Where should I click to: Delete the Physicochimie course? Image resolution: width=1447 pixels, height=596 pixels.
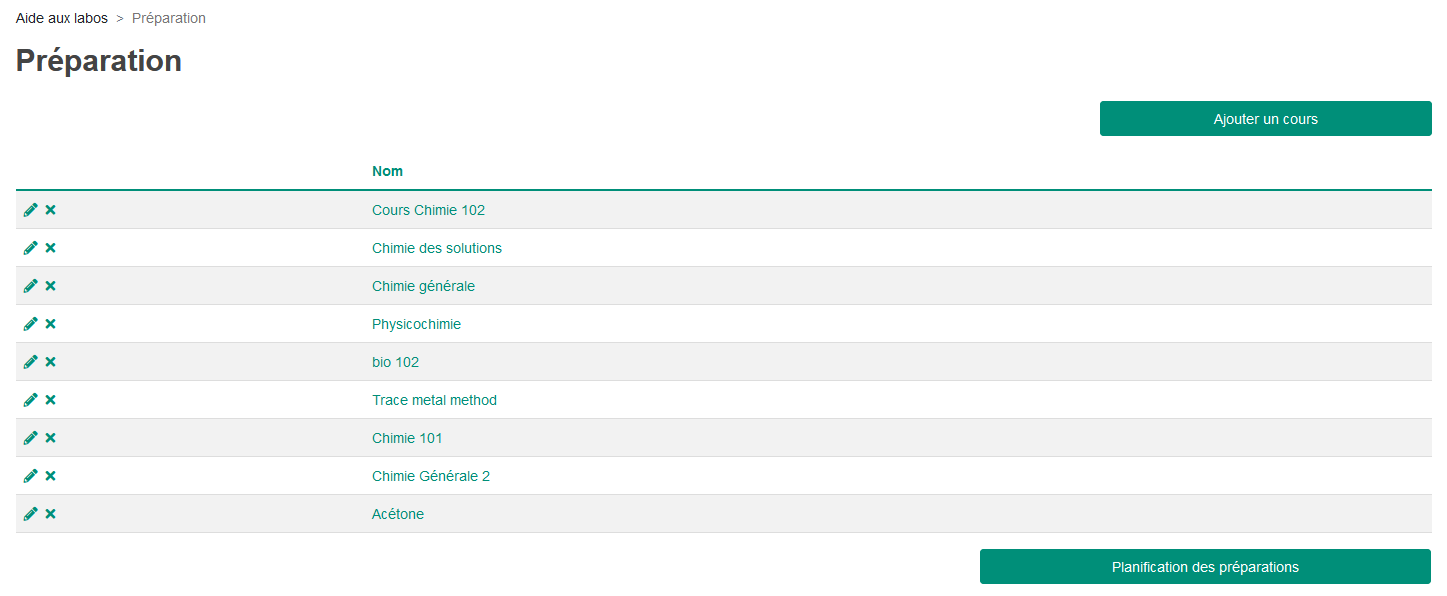tap(51, 324)
